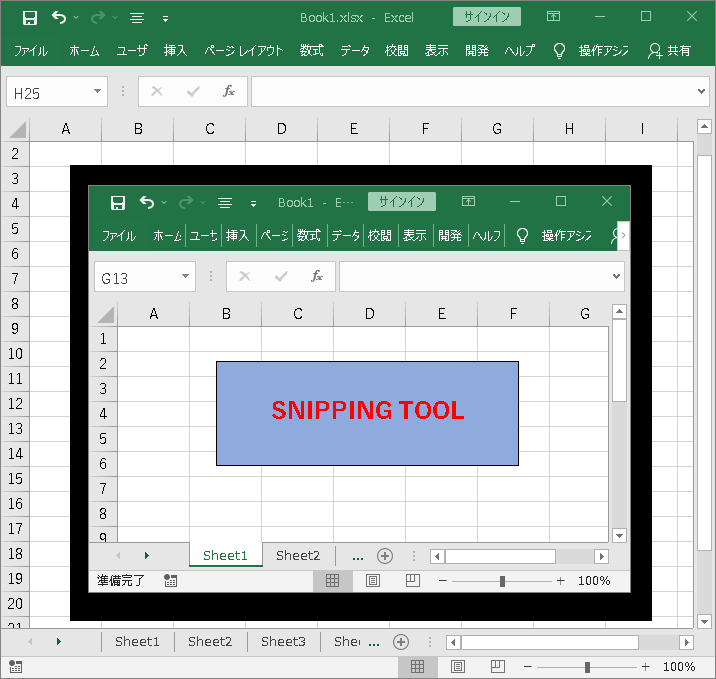Click the next sheet green arrow at the bottom
The image size is (716, 679).
coord(58,642)
